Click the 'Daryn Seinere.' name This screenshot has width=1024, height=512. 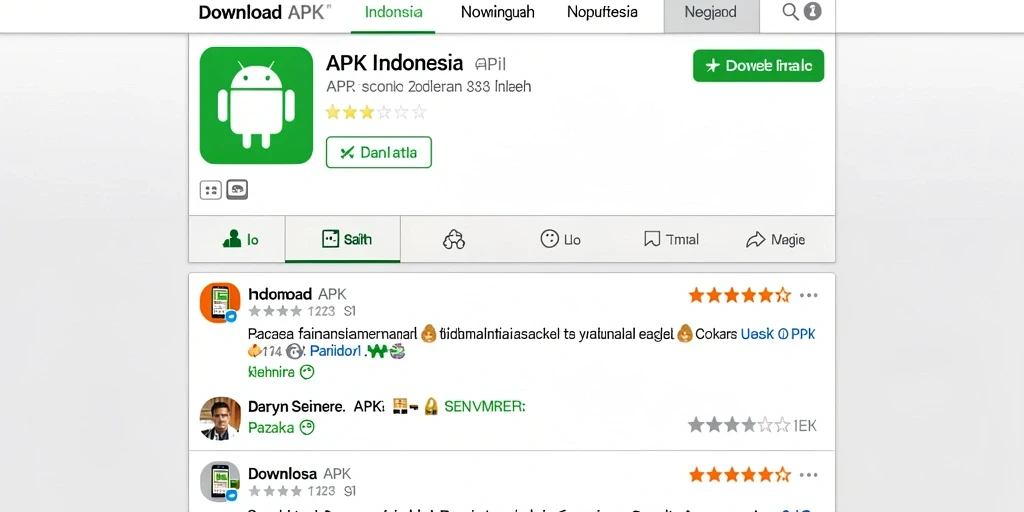coord(296,406)
